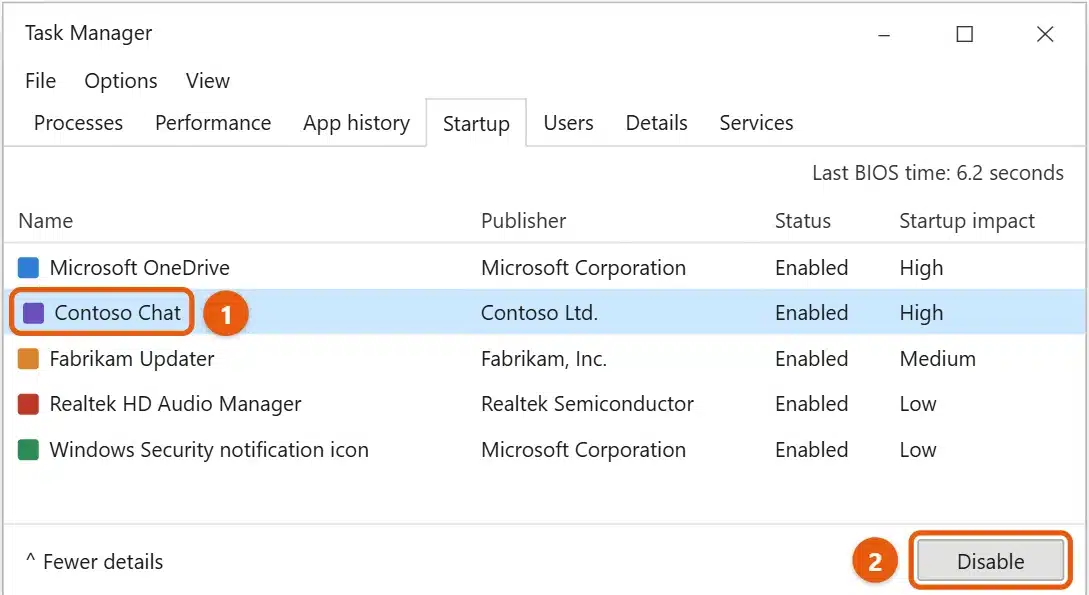
Task: Select the Contoso Chat entry name
Action: [x=117, y=313]
